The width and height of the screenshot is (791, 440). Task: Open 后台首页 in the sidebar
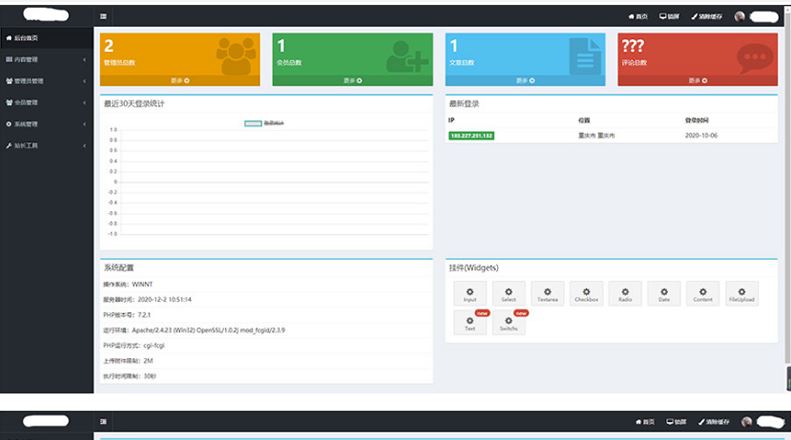[x=46, y=38]
